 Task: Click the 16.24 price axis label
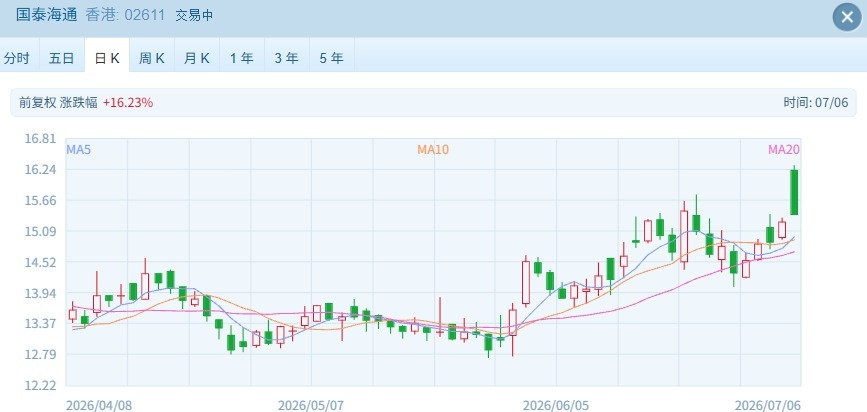coord(40,169)
